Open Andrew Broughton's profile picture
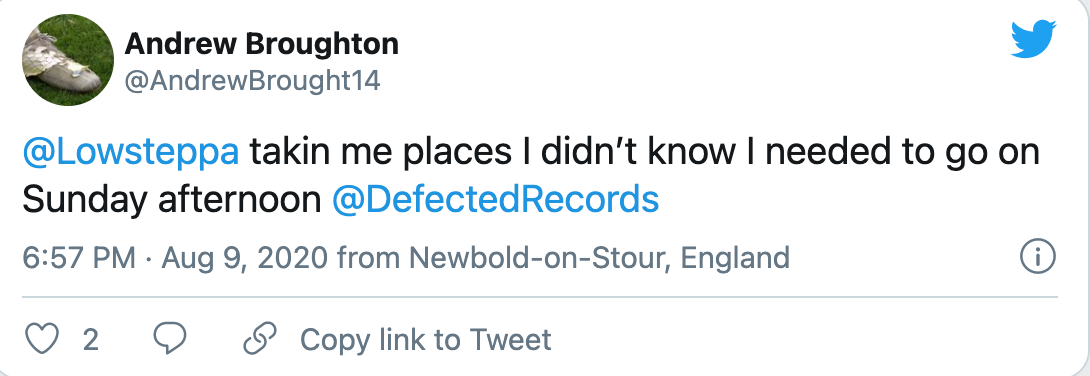The width and height of the screenshot is (1090, 376). (68, 60)
